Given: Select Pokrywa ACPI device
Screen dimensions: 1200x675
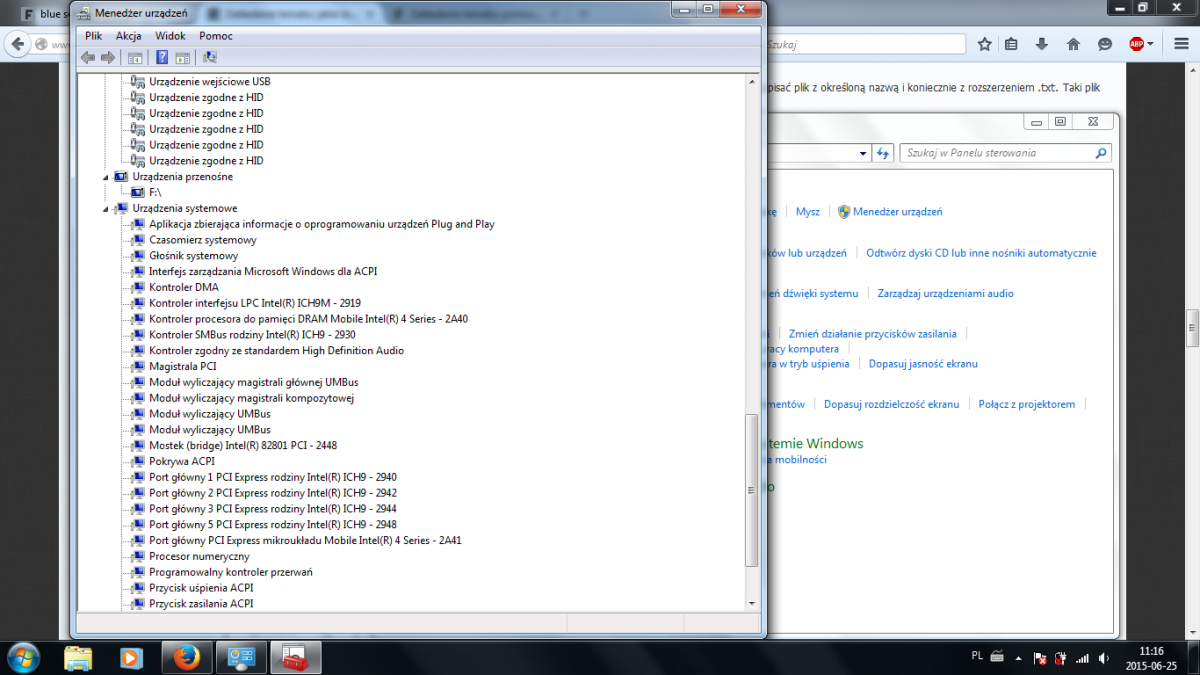Looking at the screenshot, I should coord(182,461).
